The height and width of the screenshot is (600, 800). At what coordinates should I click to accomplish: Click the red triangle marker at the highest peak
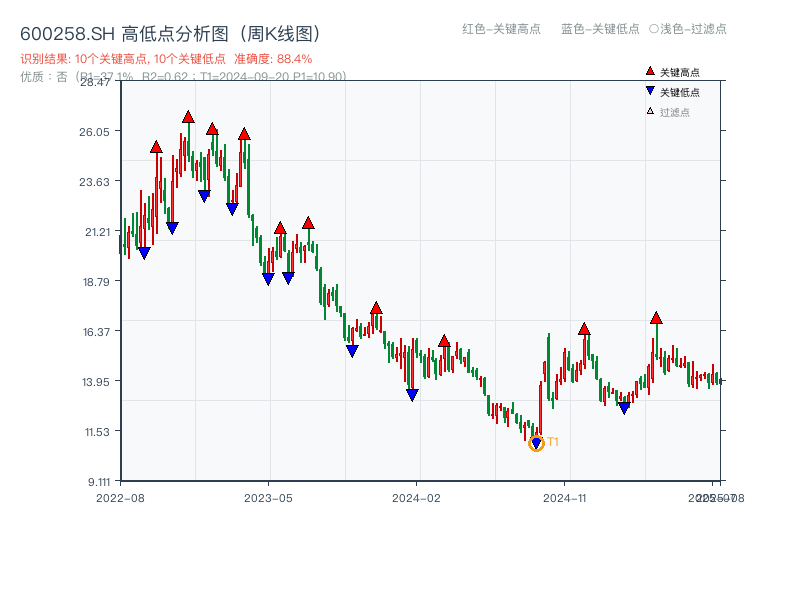point(188,116)
